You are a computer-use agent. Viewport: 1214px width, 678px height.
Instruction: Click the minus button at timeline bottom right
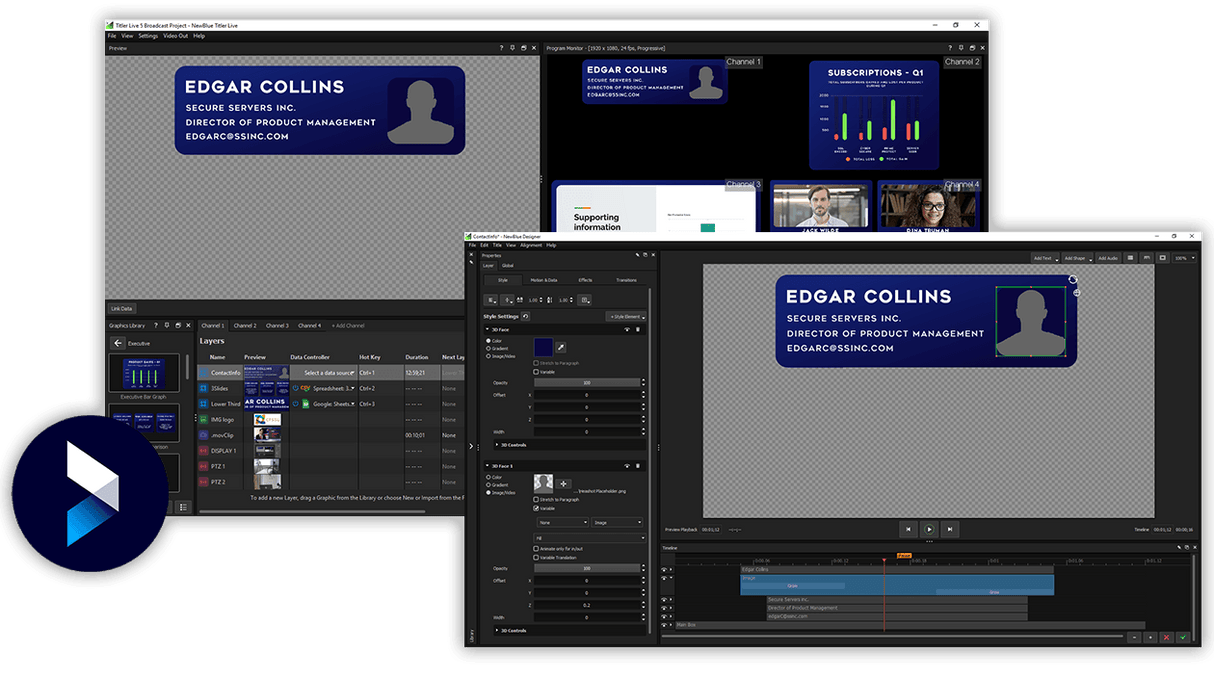tap(1133, 637)
